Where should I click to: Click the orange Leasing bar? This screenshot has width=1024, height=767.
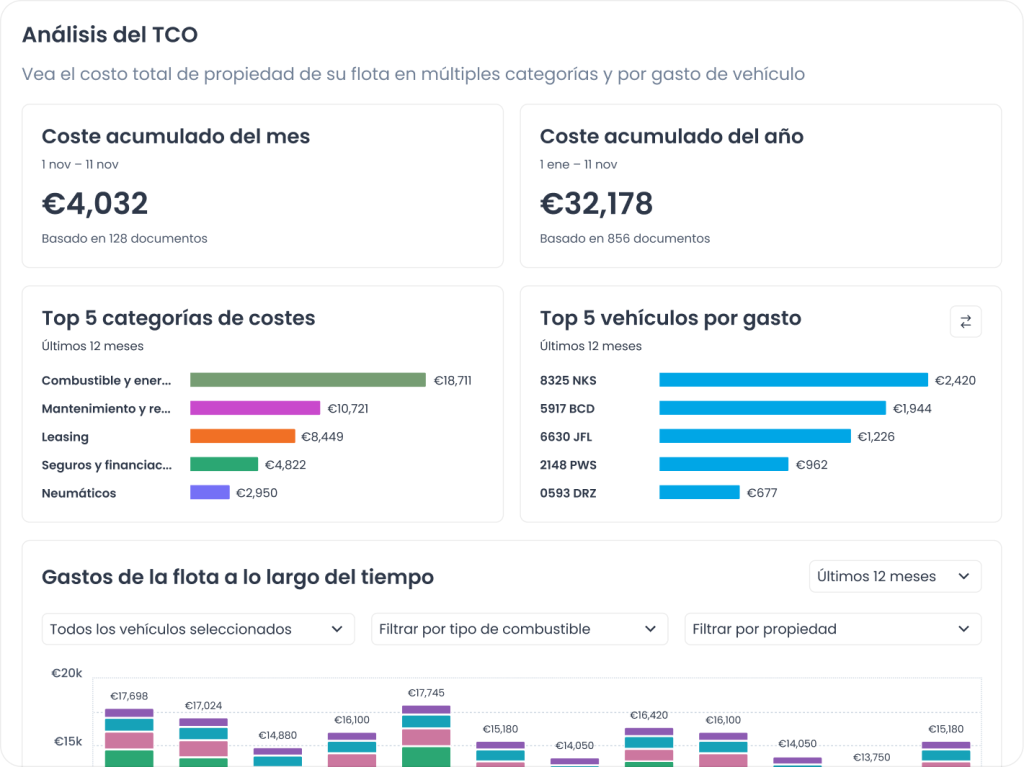pos(242,436)
